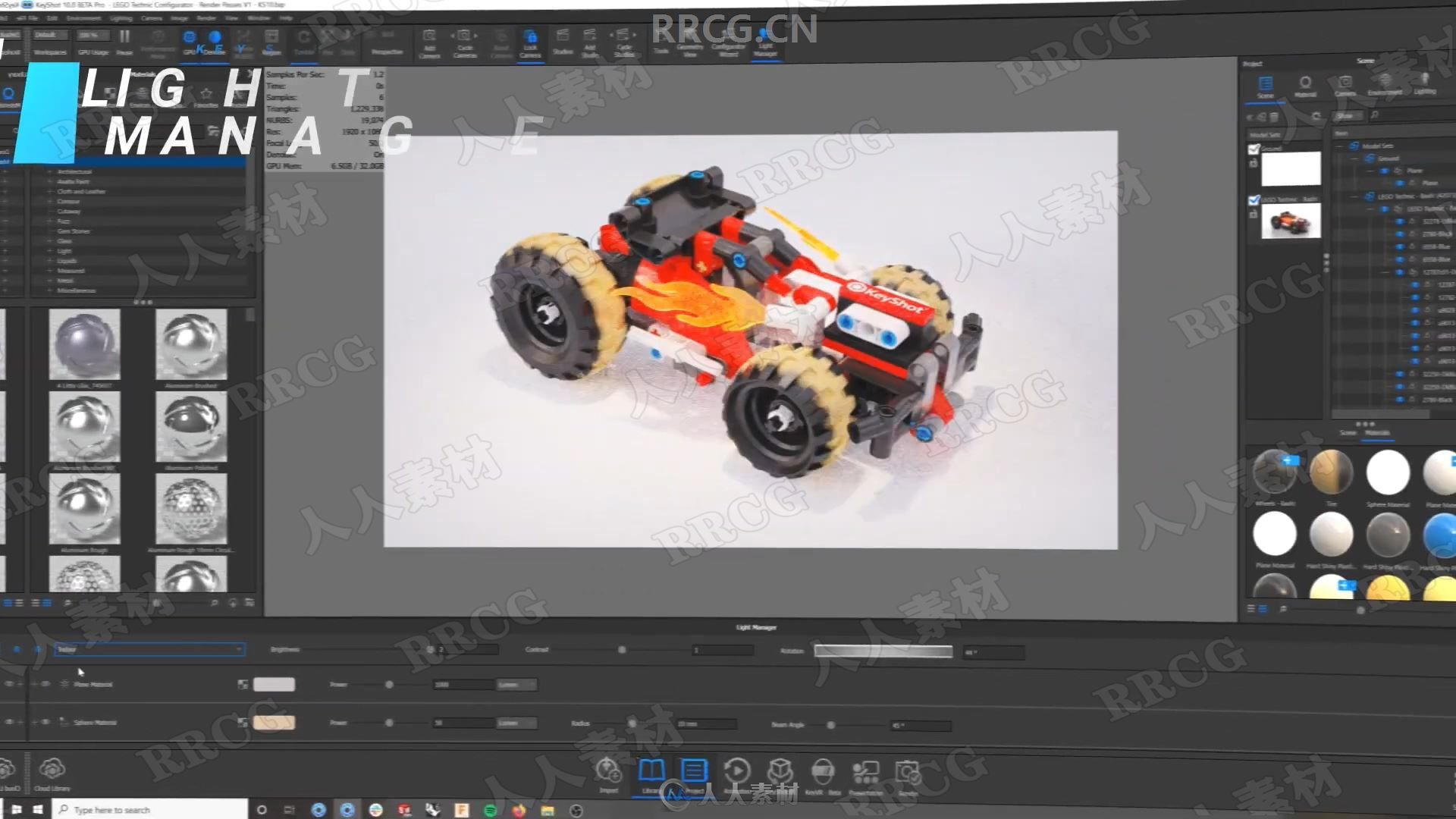1456x819 pixels.
Task: Toggle GPU mode in the ribbon
Action: coord(189,42)
